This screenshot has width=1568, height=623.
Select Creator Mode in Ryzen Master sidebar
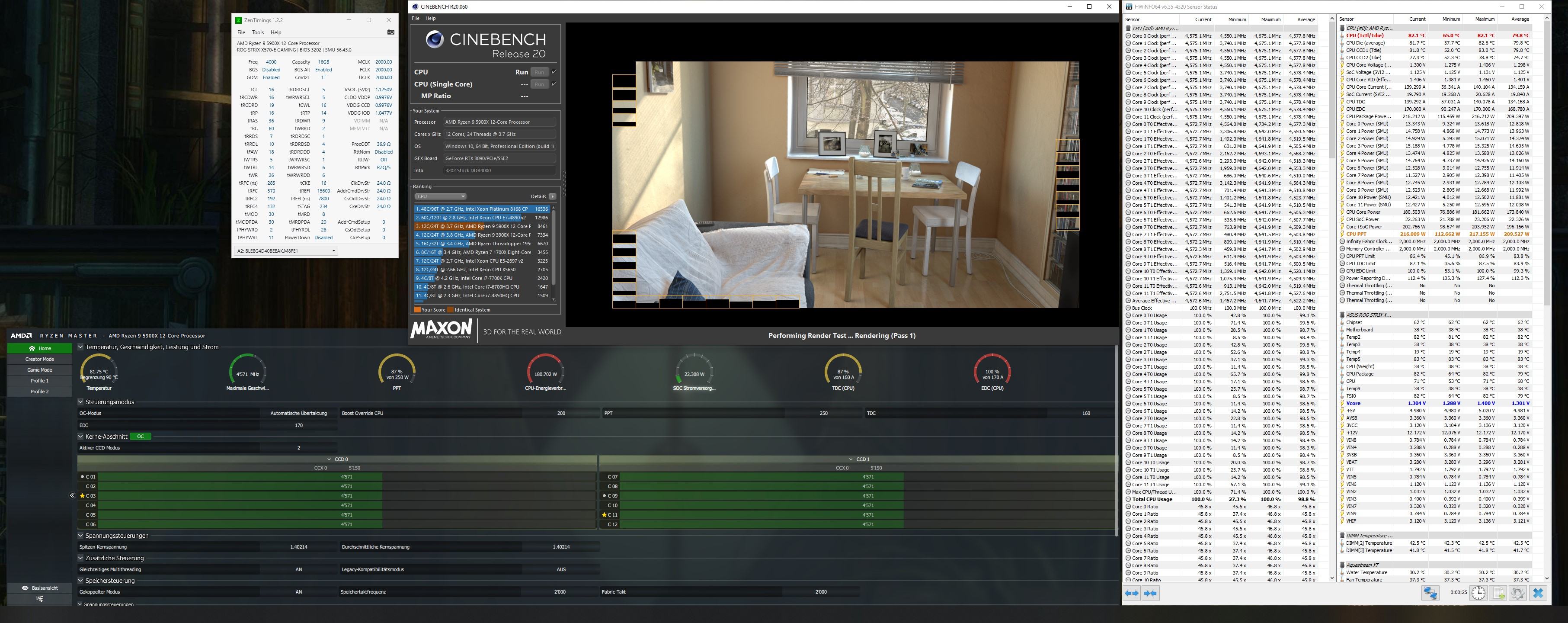click(39, 359)
